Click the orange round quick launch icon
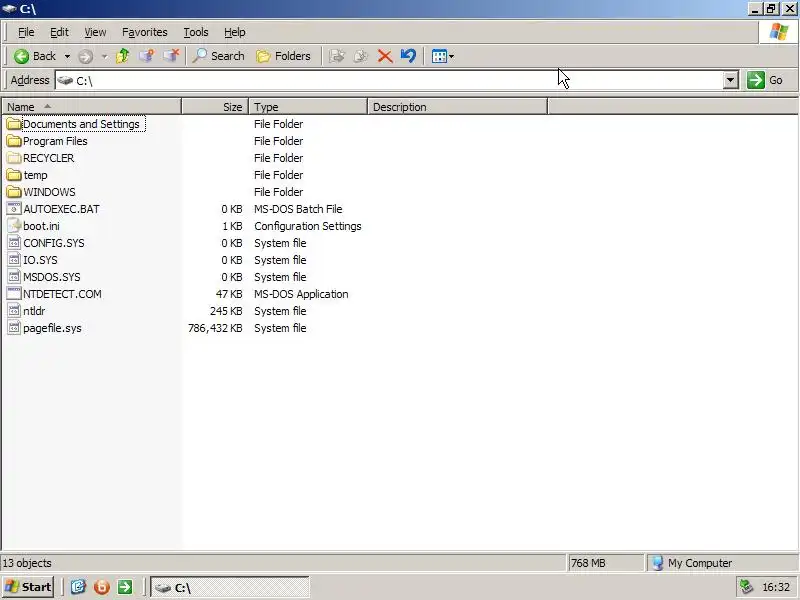 click(102, 587)
